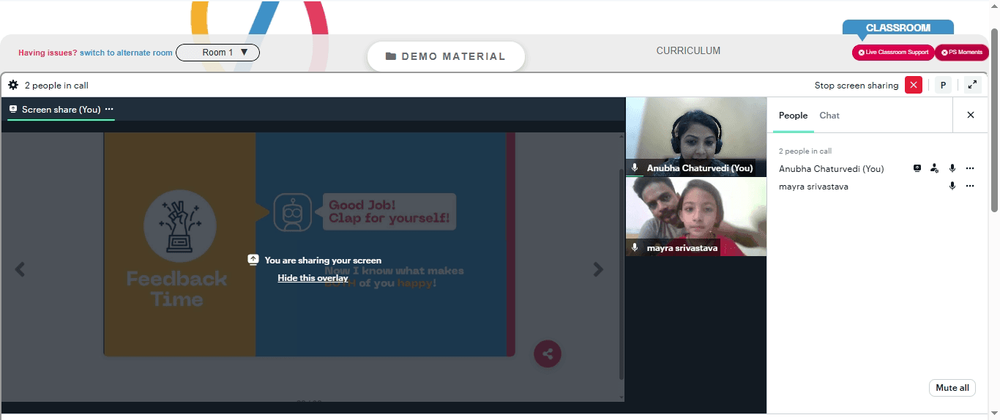Screen dimensions: 1000x420
Task: Click mic icon on mayra's video tile
Action: click(x=635, y=247)
